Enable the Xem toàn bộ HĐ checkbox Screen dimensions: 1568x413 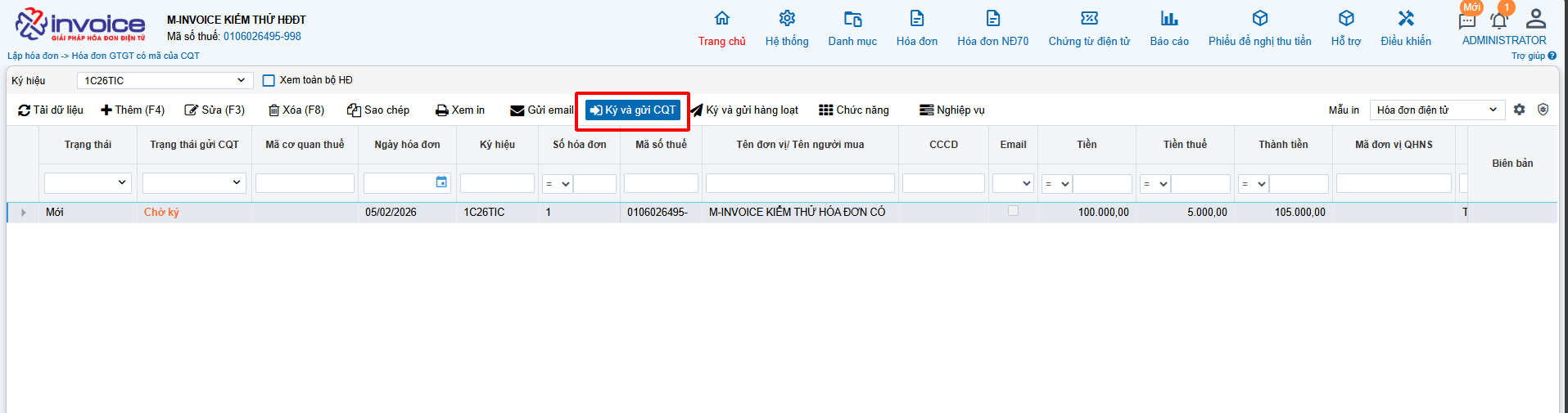[269, 80]
